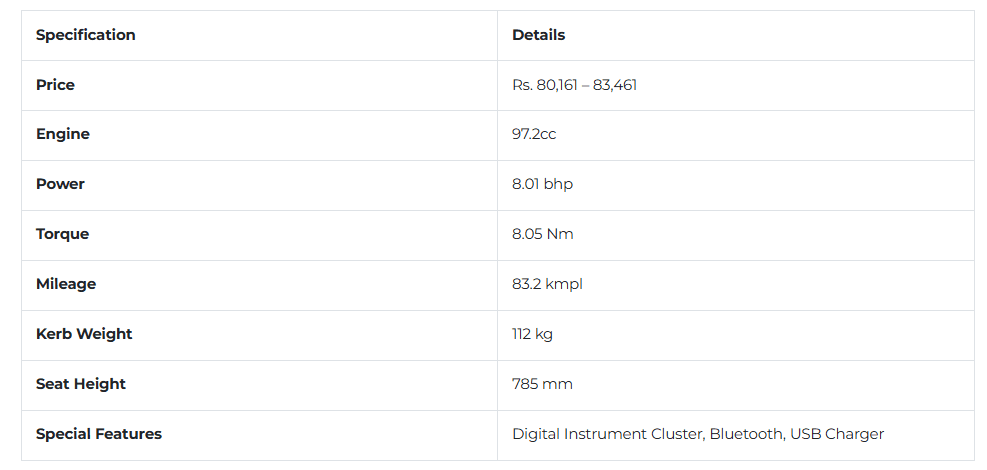Click the 8.05 Nm torque value
The image size is (987, 470).
(543, 234)
